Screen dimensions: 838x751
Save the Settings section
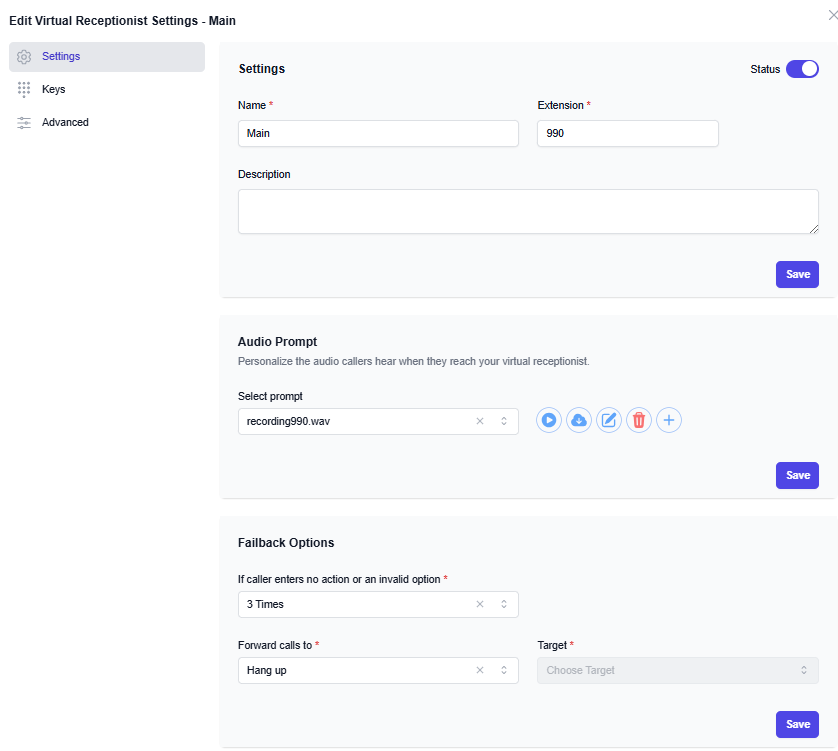point(797,274)
